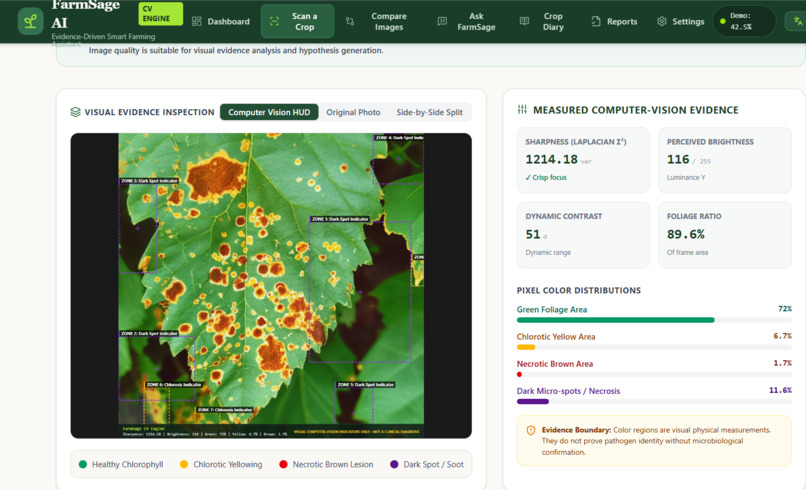Click the ZONE 1 Dark Spot label

(x=340, y=219)
